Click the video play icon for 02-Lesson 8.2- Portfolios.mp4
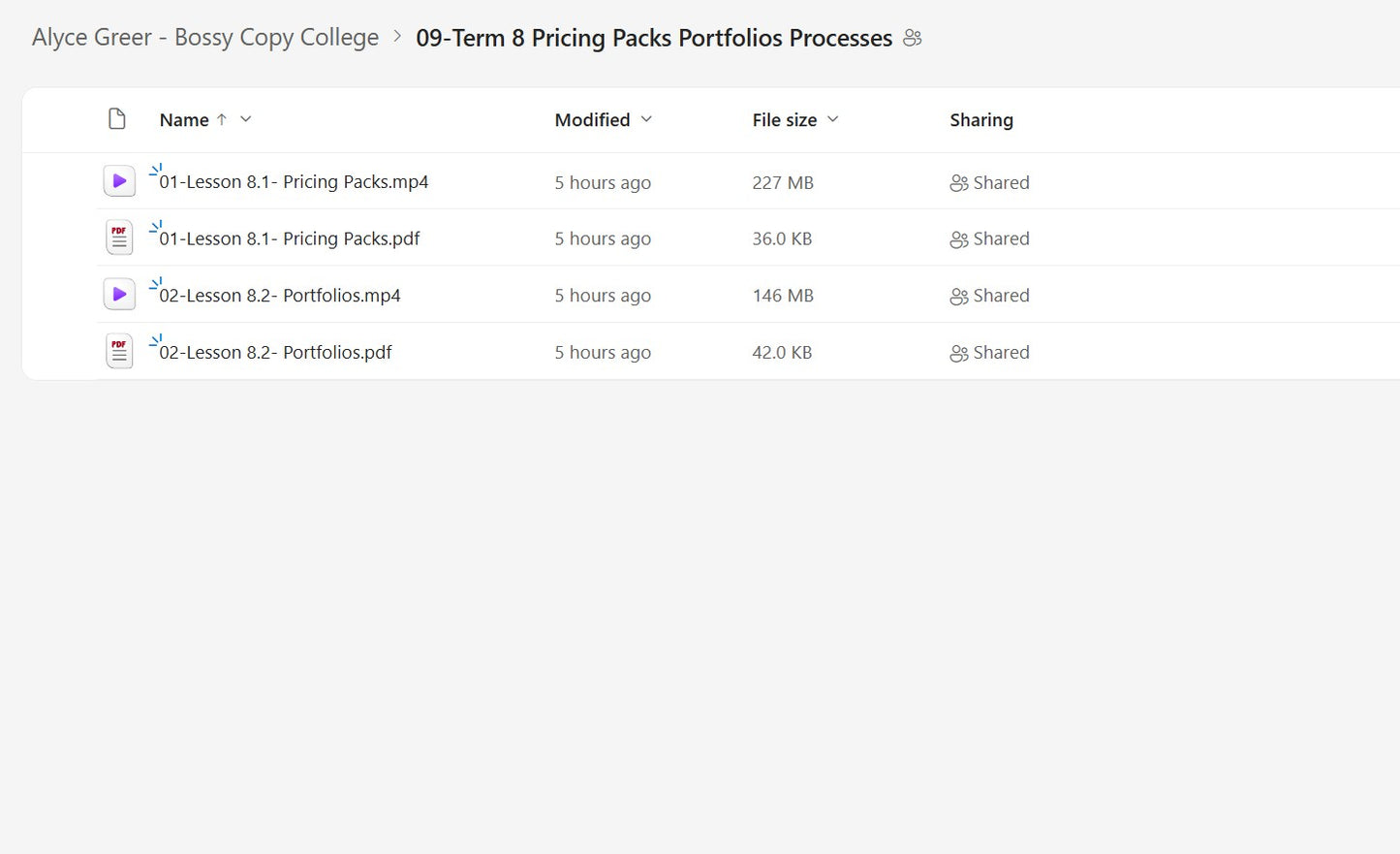The height and width of the screenshot is (854, 1400). click(118, 294)
